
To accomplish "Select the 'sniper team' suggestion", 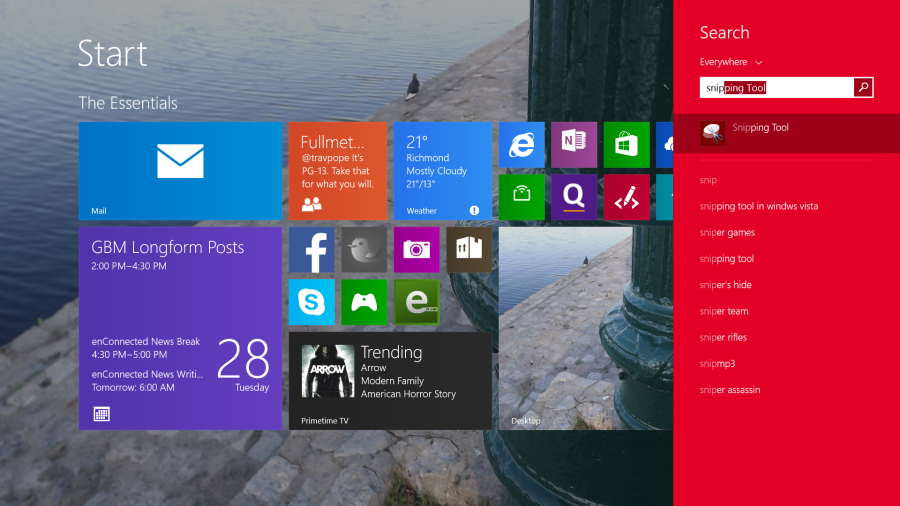I will tap(724, 311).
